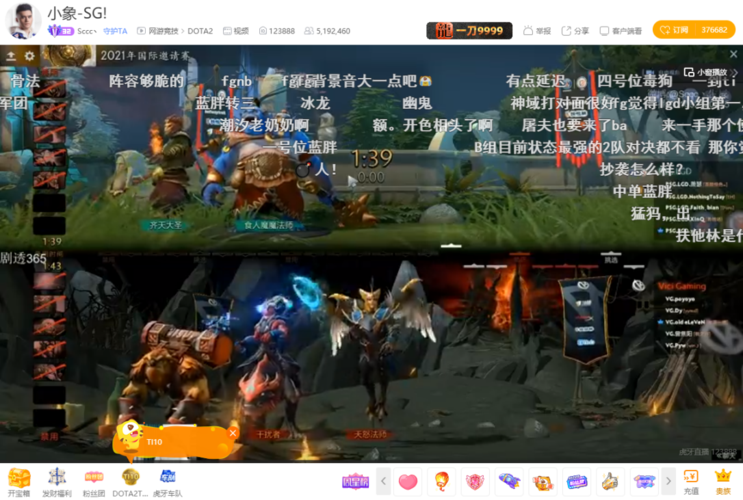743x500 pixels.
Task: Select the 小象-SG! streamer name
Action: point(77,13)
